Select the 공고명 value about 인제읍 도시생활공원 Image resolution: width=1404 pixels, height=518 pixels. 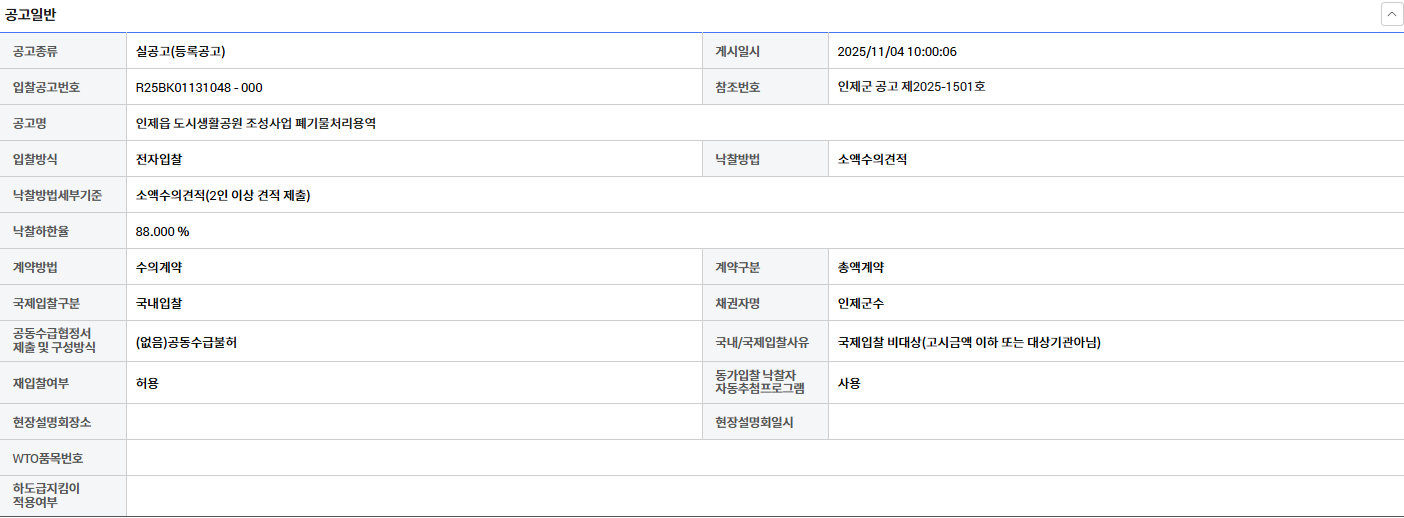pyautogui.click(x=256, y=123)
